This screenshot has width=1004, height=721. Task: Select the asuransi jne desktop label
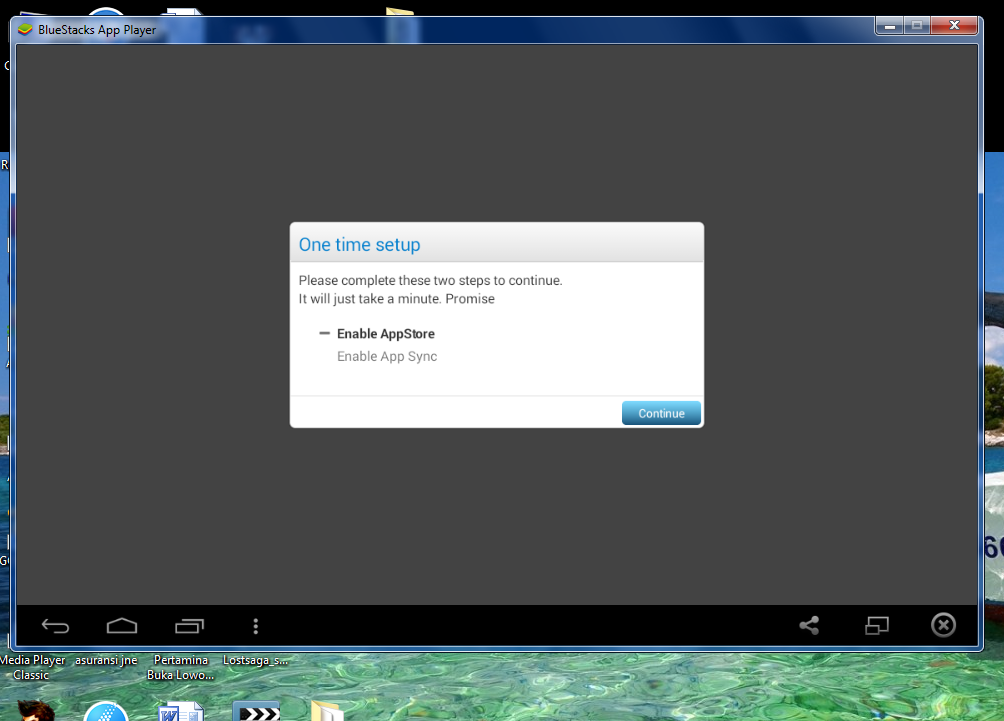pos(106,660)
